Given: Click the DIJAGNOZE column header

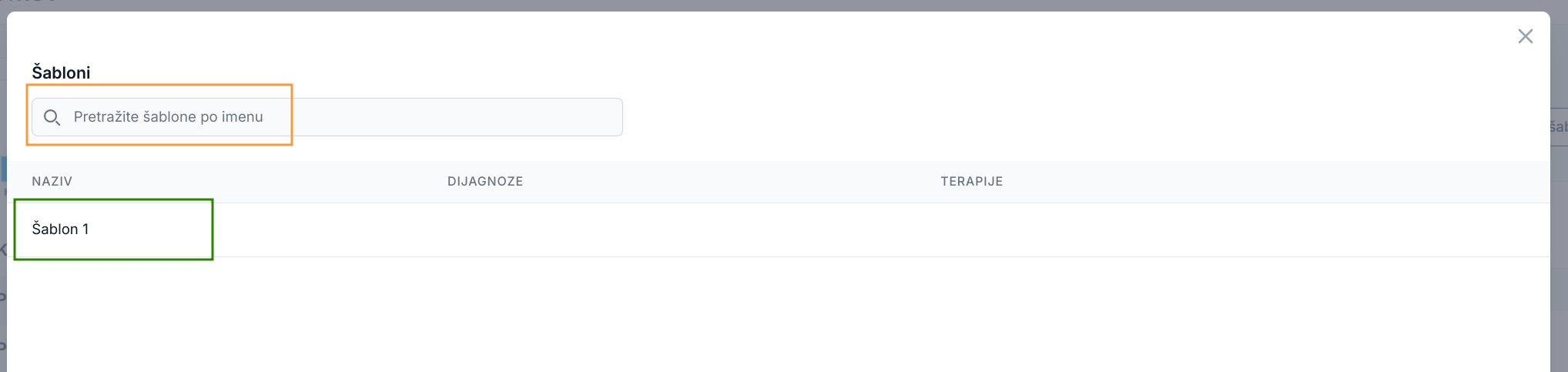Looking at the screenshot, I should tap(484, 181).
